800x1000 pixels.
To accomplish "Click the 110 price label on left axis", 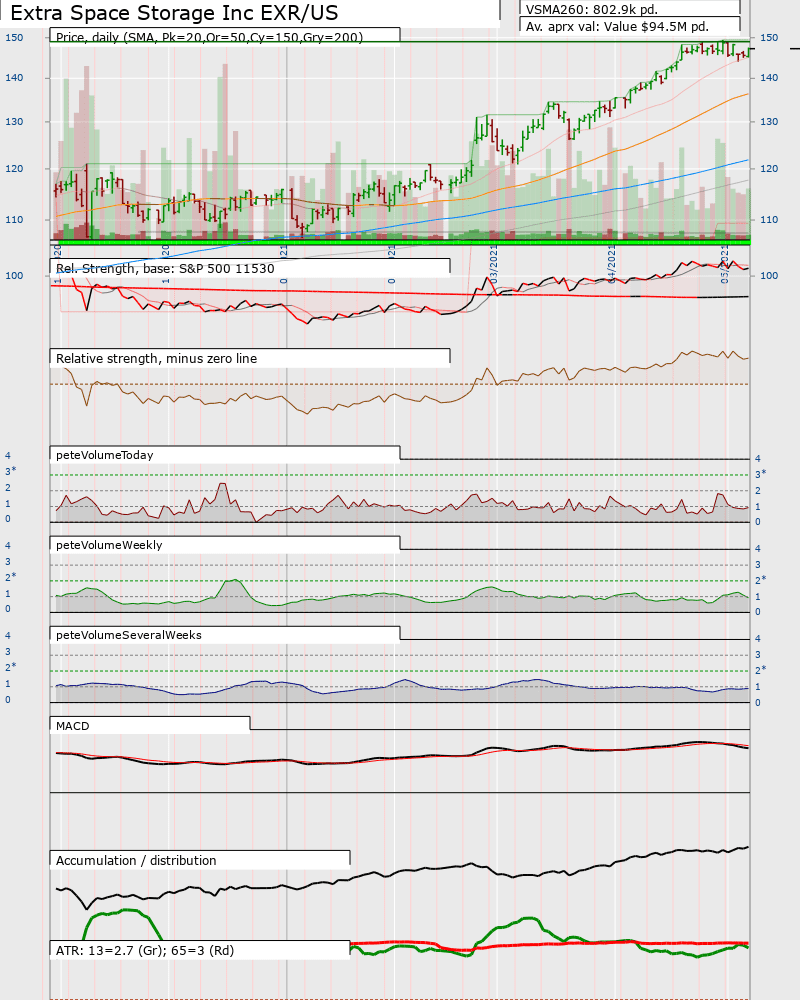I will click(14, 220).
